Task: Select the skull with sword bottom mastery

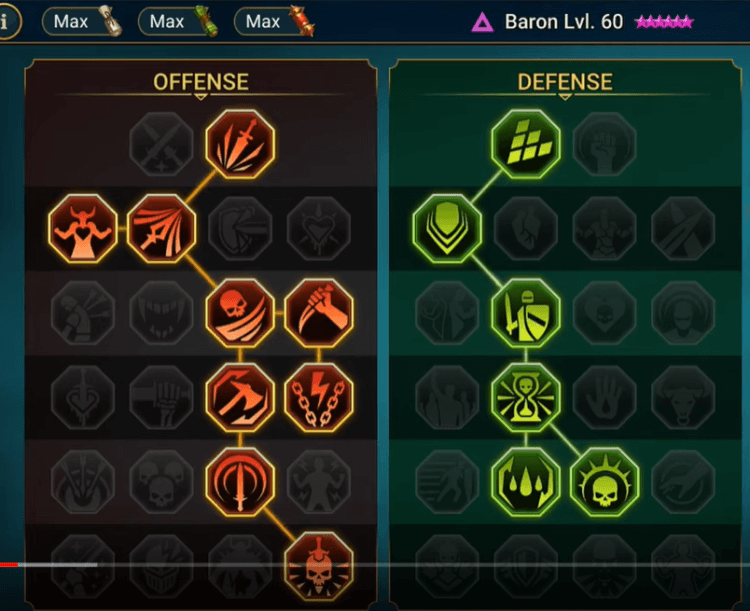Action: [319, 567]
